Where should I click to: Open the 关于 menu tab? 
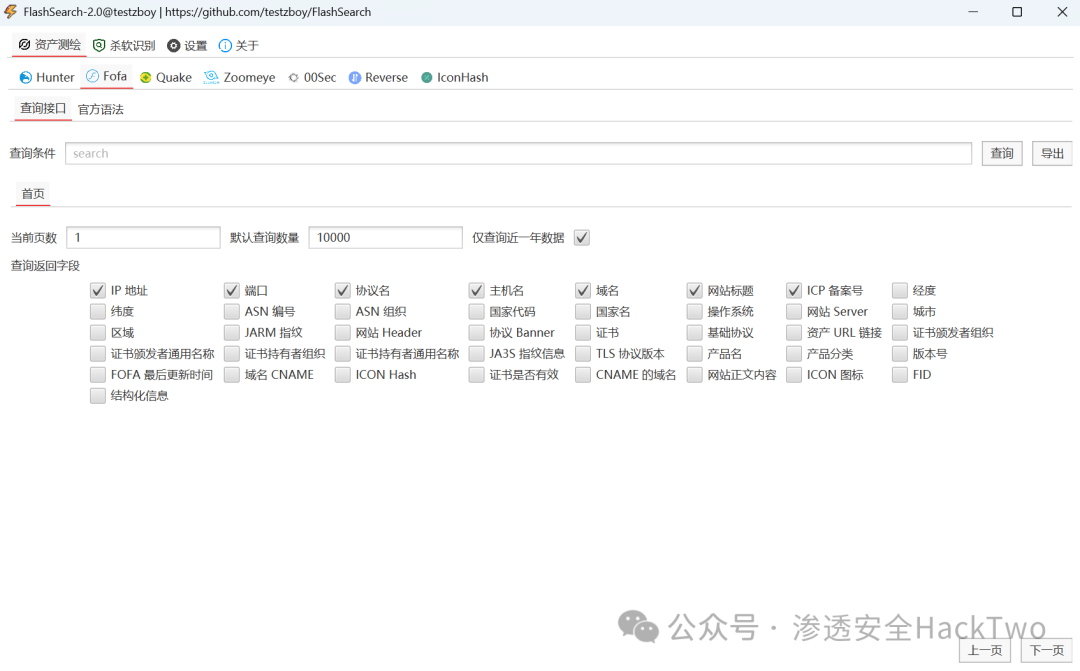point(238,45)
